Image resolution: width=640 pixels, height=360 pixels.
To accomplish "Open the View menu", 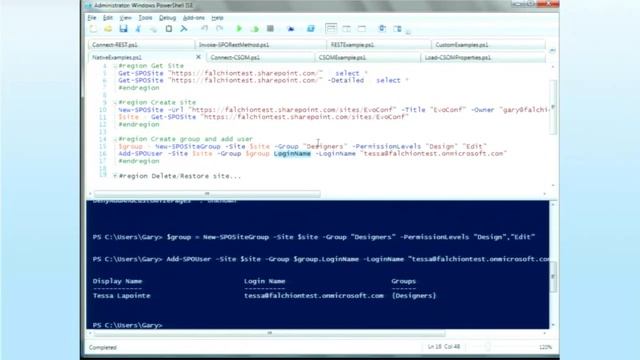I will 125,18.
